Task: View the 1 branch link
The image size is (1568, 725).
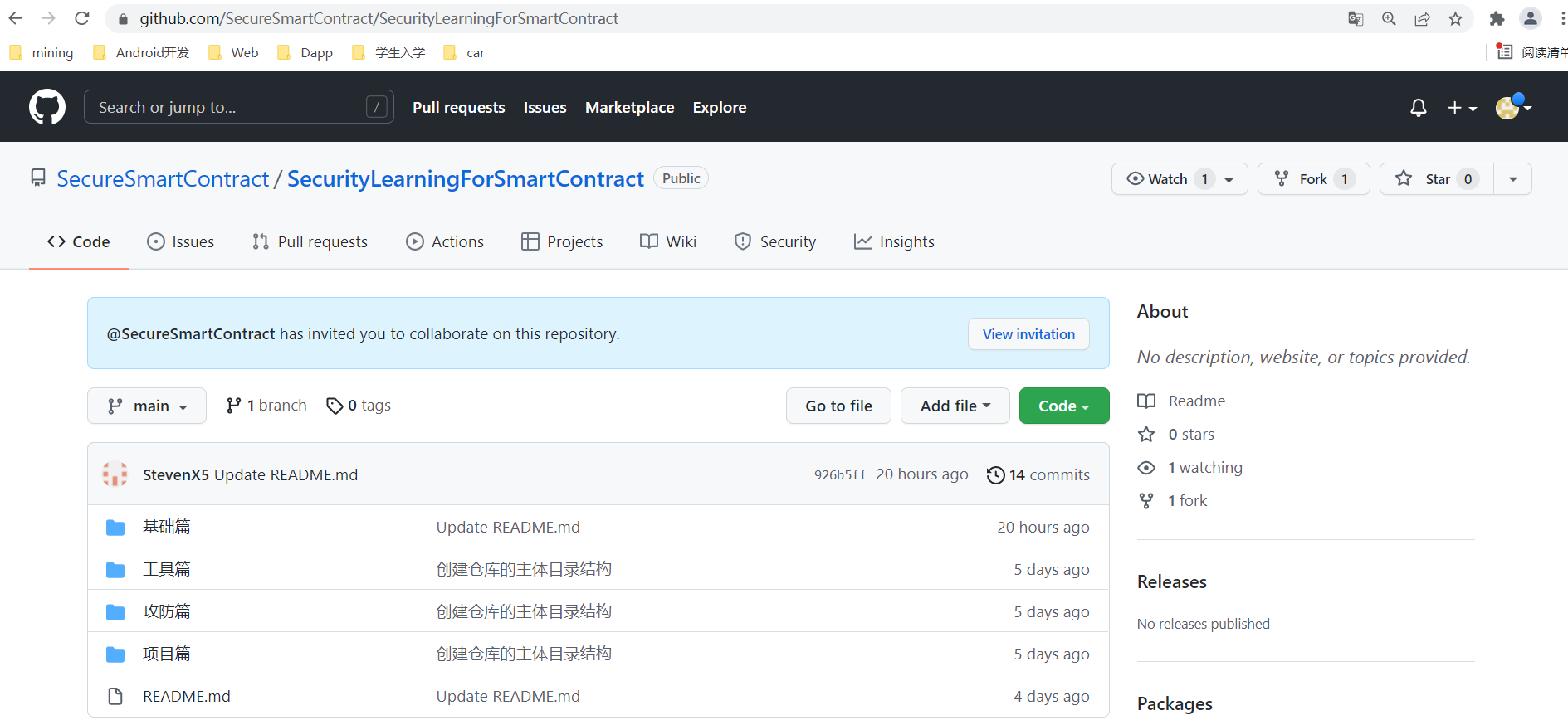Action: 266,406
